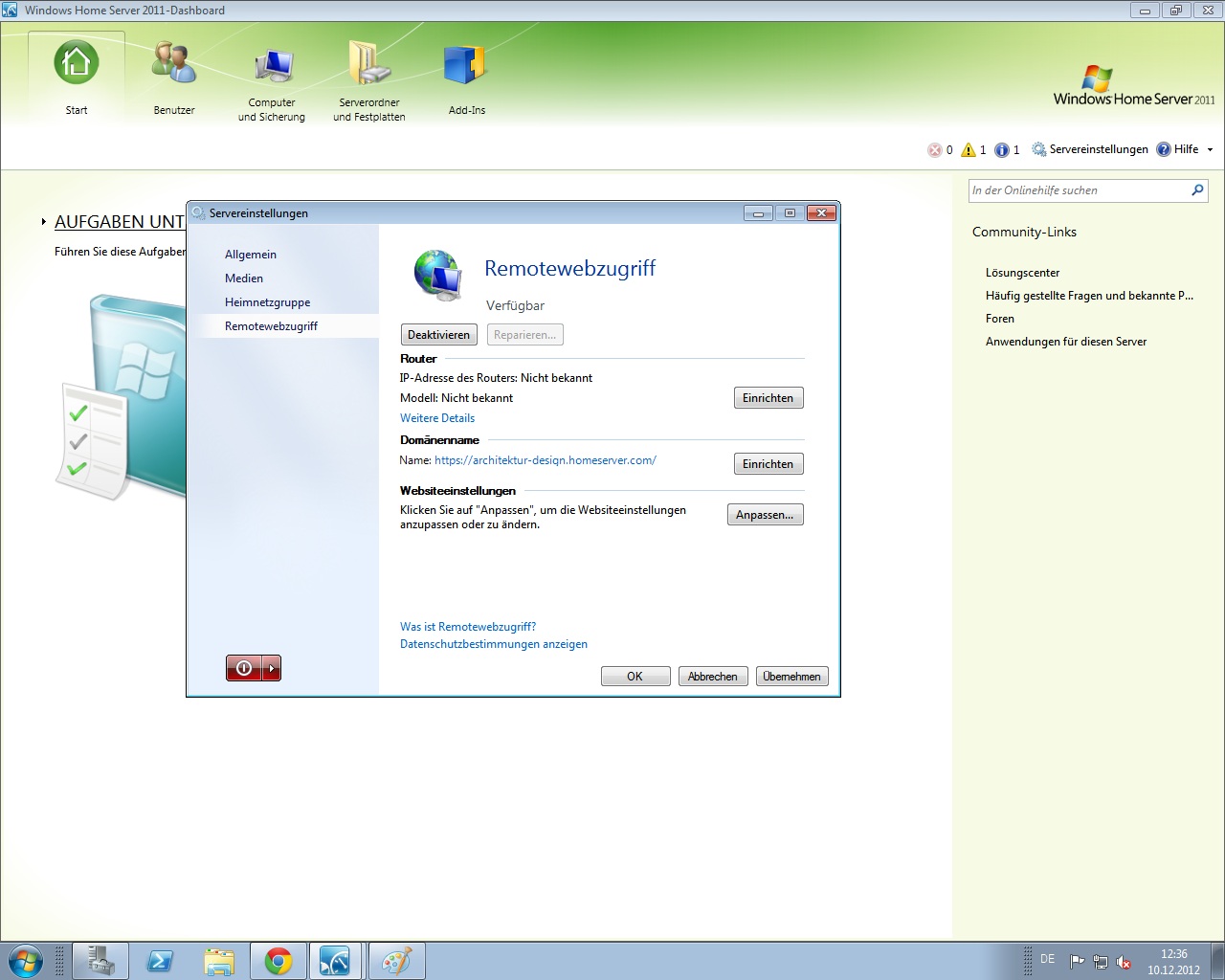Open the Weitere Details link

click(437, 418)
